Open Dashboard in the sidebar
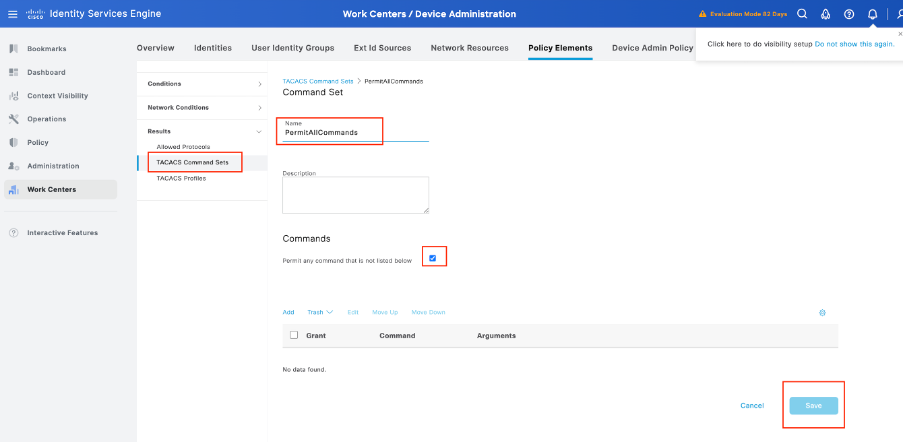 46,72
